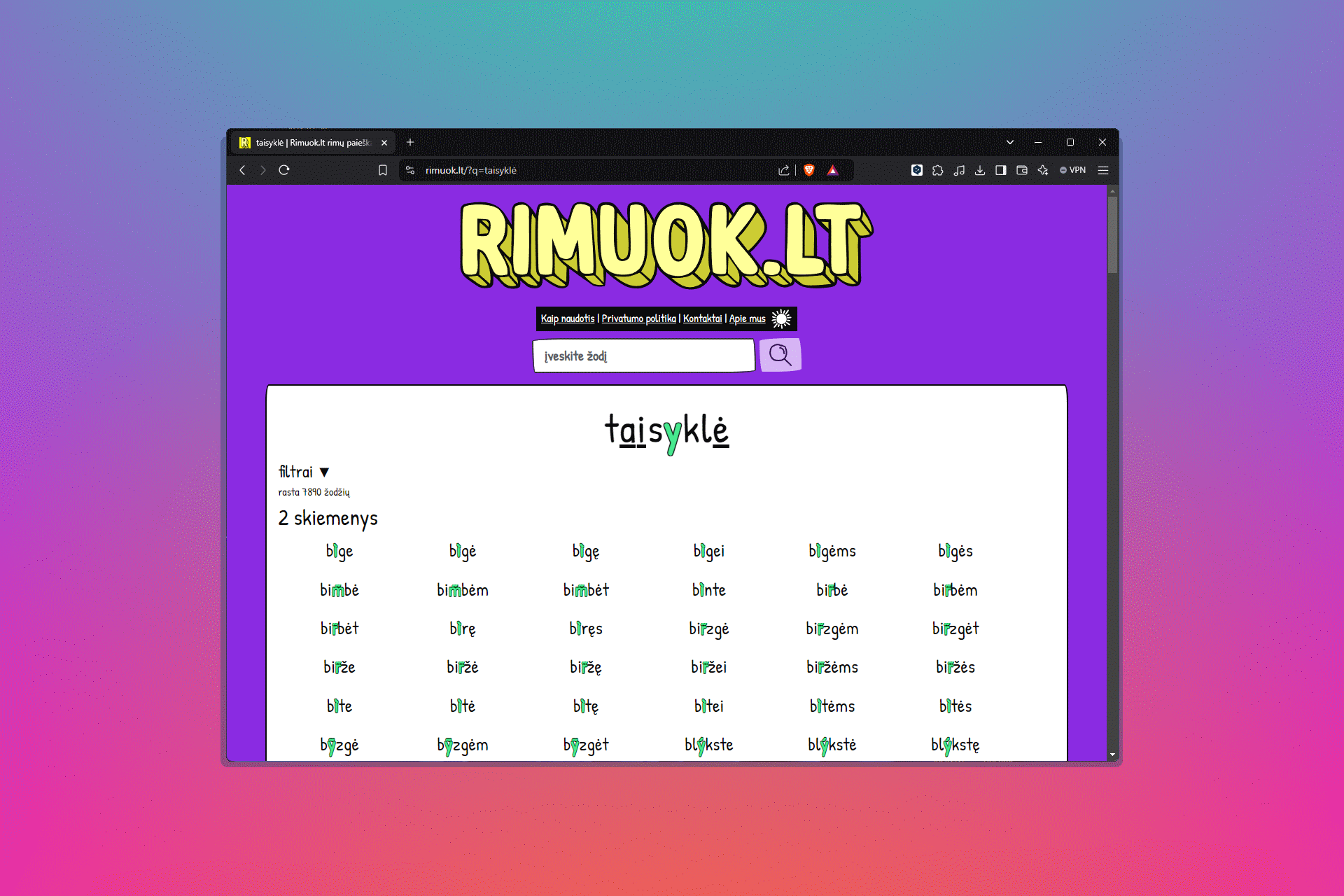Click the magnifier search button
The width and height of the screenshot is (1344, 896).
point(780,355)
